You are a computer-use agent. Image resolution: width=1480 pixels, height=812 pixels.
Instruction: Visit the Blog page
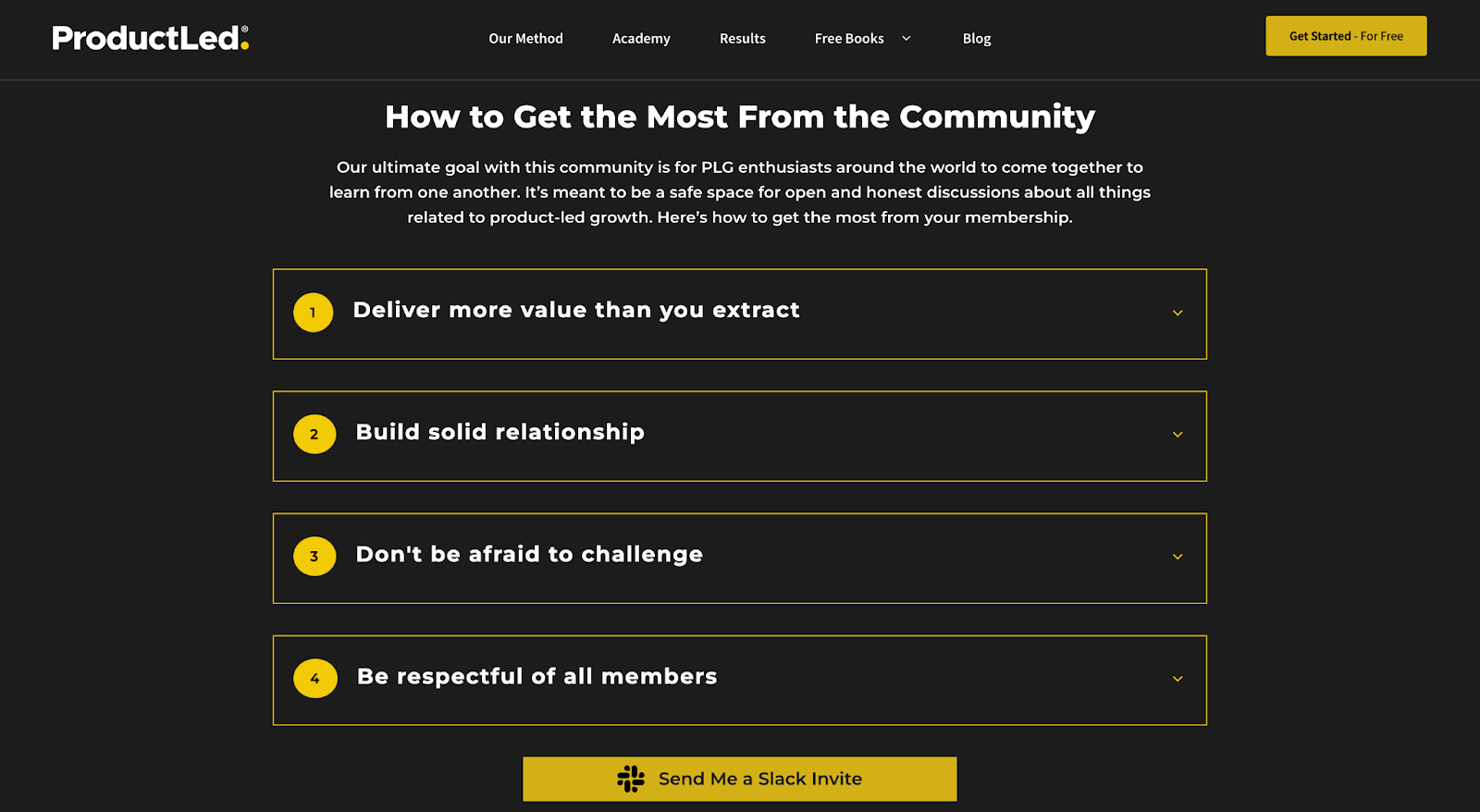tap(977, 39)
